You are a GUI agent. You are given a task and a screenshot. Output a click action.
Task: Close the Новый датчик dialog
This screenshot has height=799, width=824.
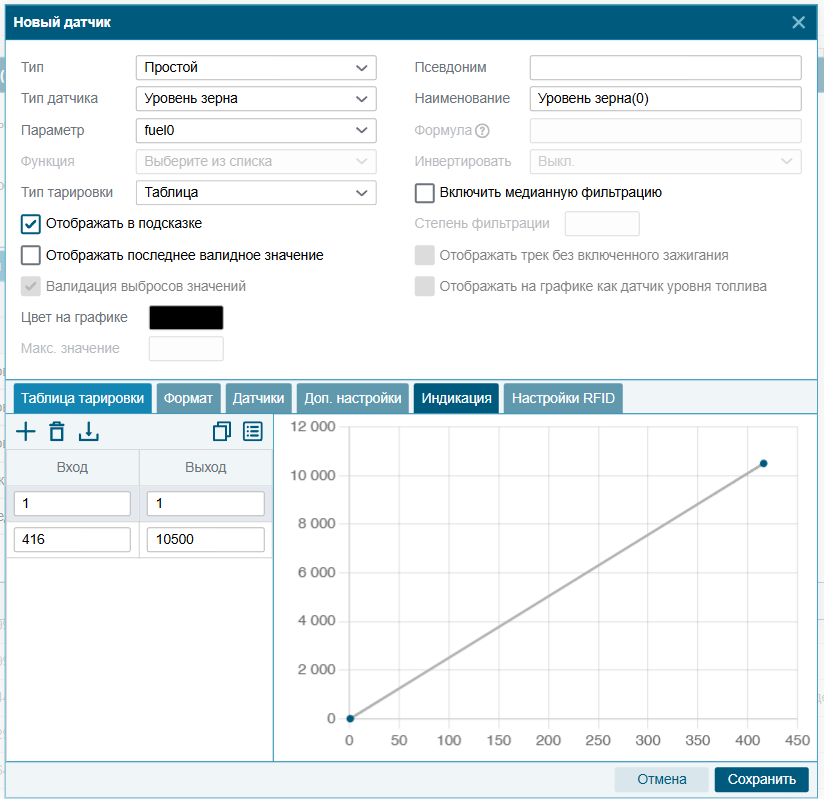tap(798, 22)
